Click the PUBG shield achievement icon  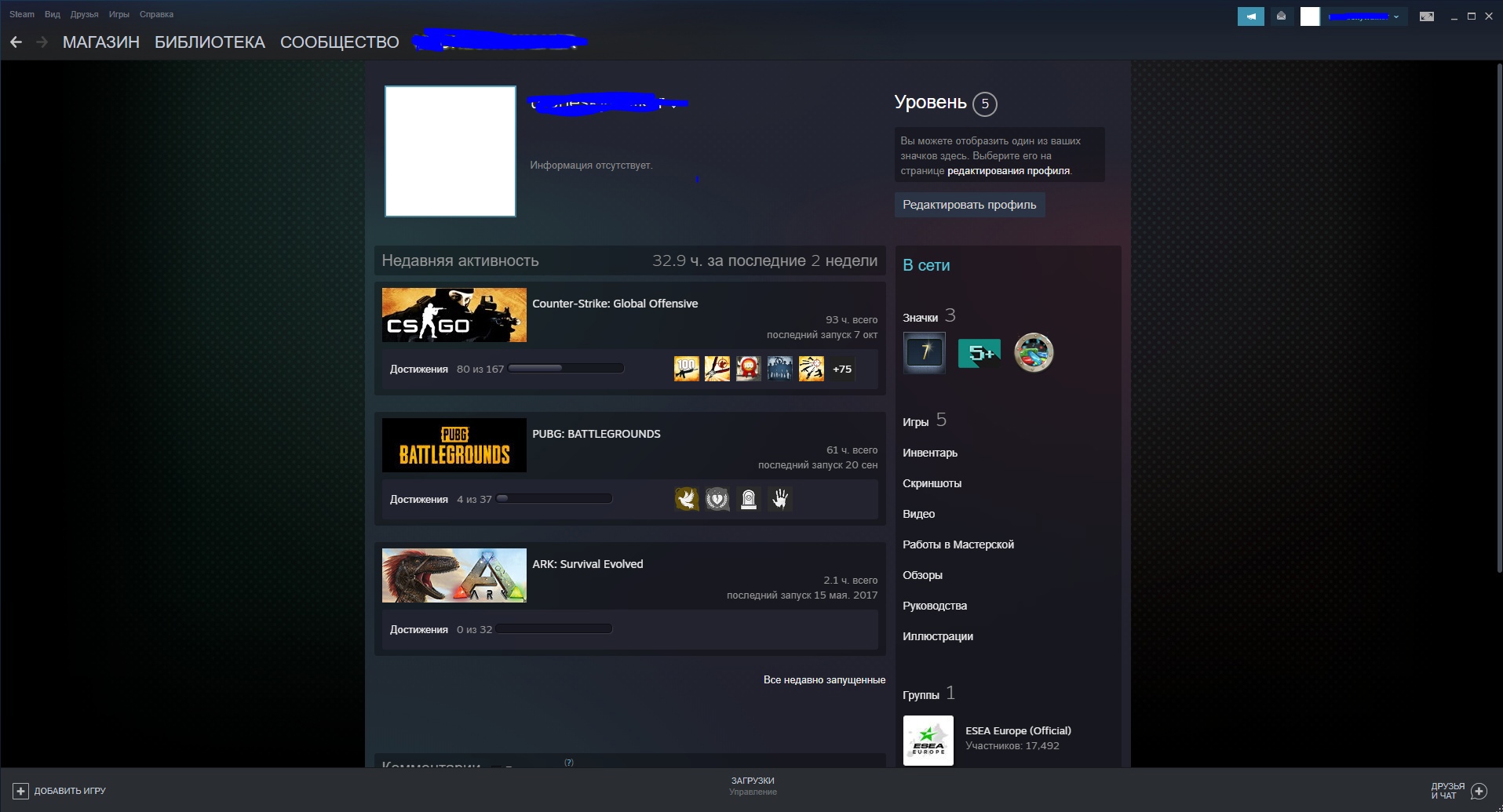[x=717, y=499]
